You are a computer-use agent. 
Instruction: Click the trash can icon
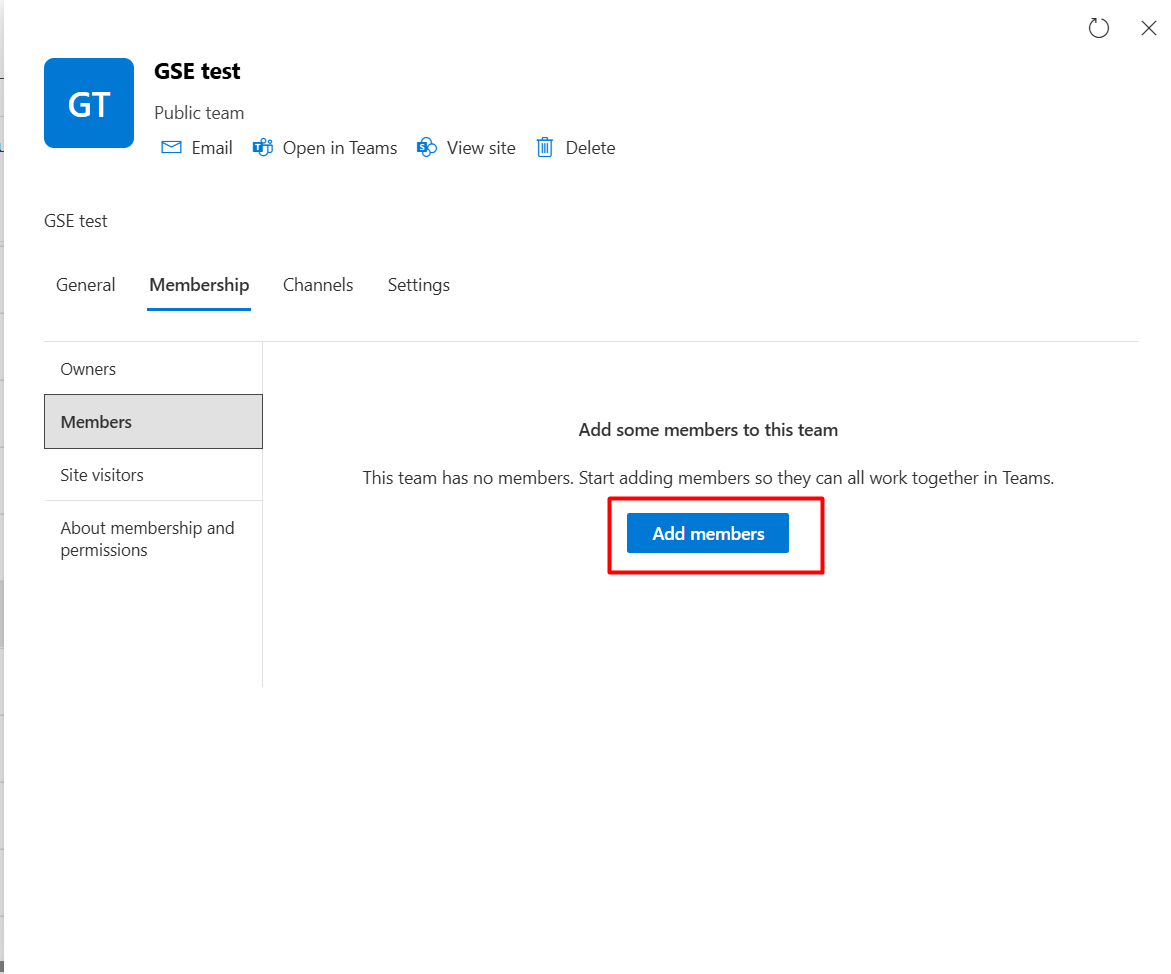point(545,148)
